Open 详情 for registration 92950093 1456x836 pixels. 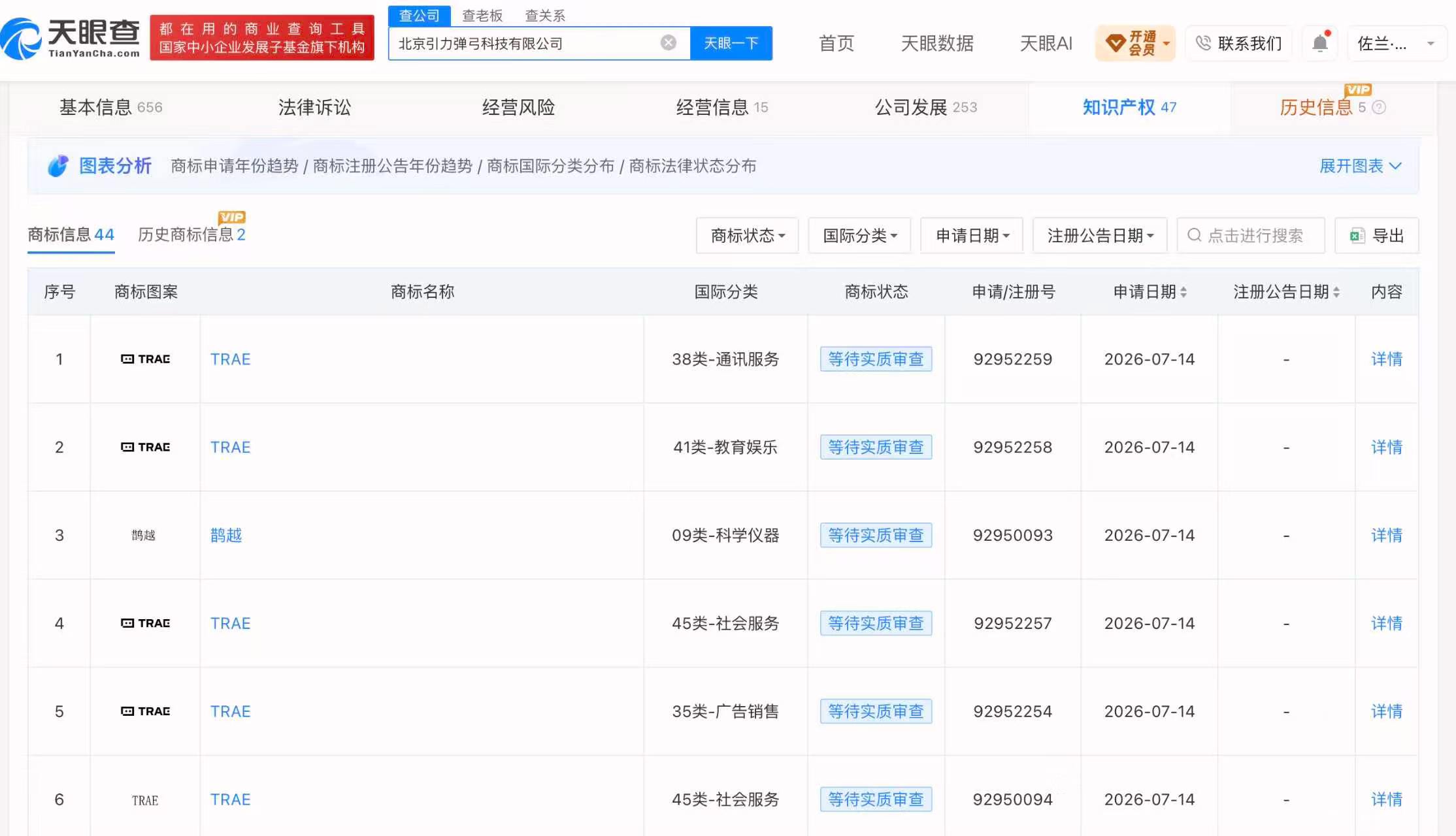(x=1386, y=536)
